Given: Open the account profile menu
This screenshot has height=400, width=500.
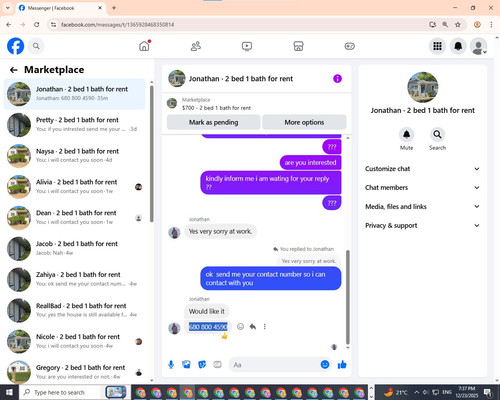Looking at the screenshot, I should pos(479,46).
